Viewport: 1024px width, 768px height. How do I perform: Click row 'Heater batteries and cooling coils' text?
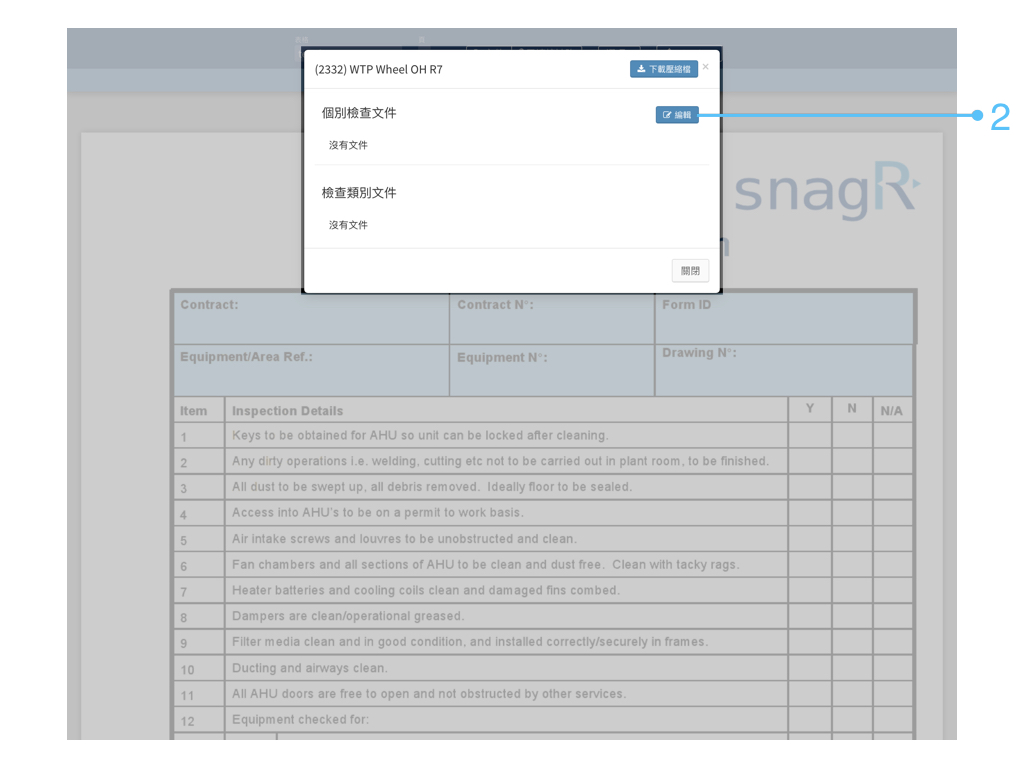pyautogui.click(x=426, y=590)
